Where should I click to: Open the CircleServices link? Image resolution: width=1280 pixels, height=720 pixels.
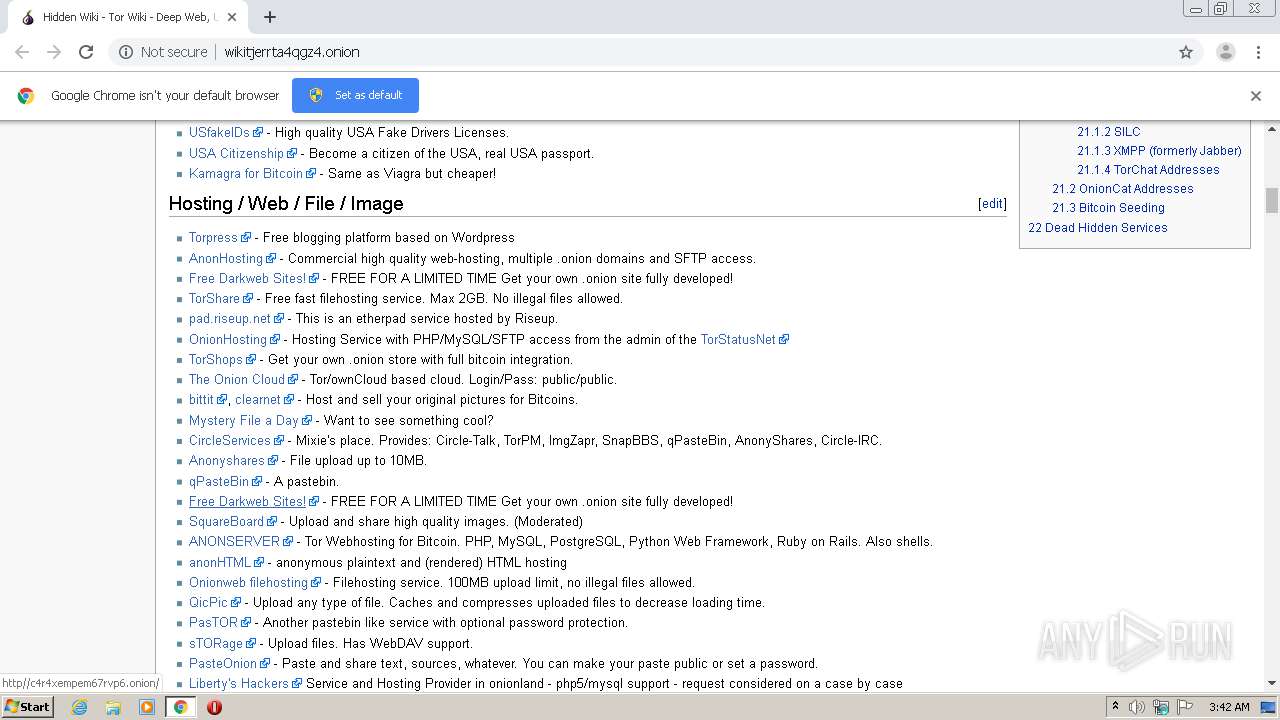pyautogui.click(x=230, y=440)
